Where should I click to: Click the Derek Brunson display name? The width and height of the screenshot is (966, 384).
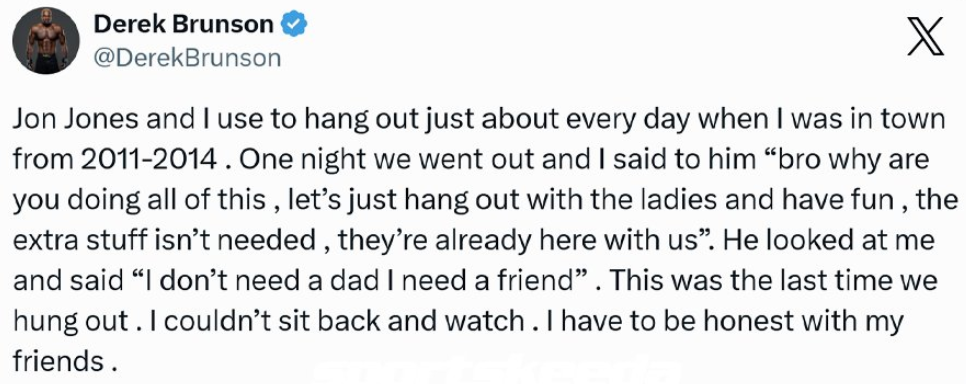coord(184,25)
